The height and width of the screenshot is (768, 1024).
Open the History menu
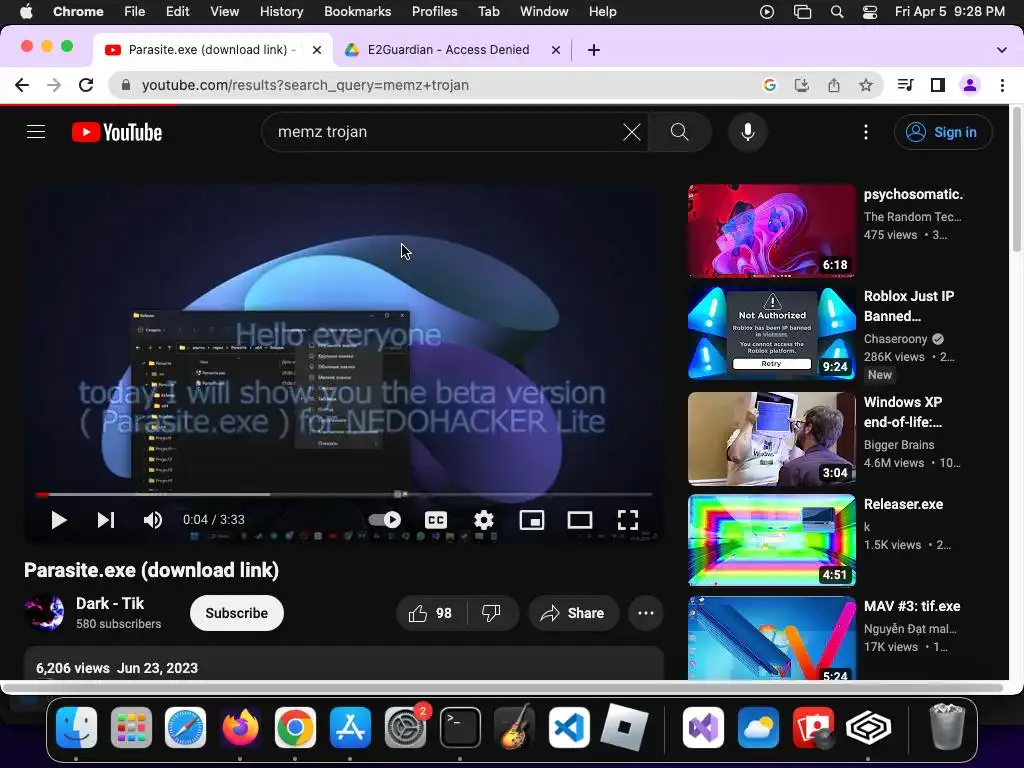pyautogui.click(x=281, y=11)
